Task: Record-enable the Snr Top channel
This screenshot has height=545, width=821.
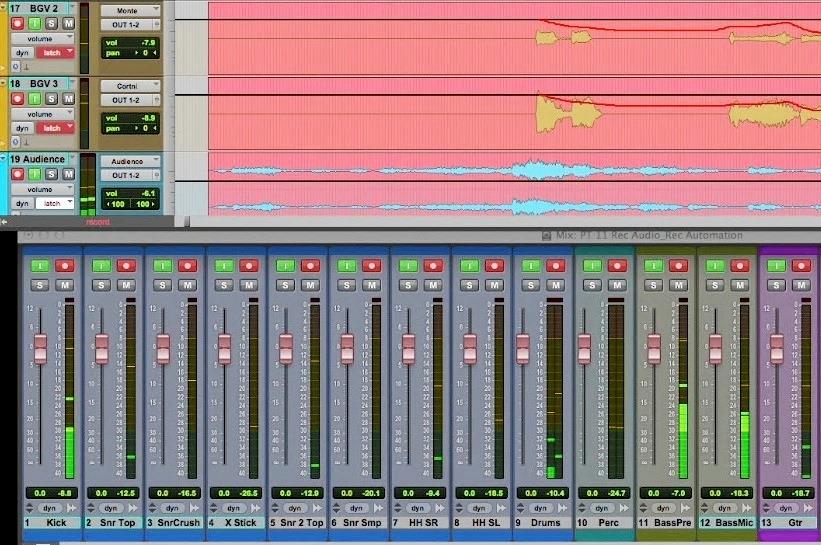Action: (126, 266)
